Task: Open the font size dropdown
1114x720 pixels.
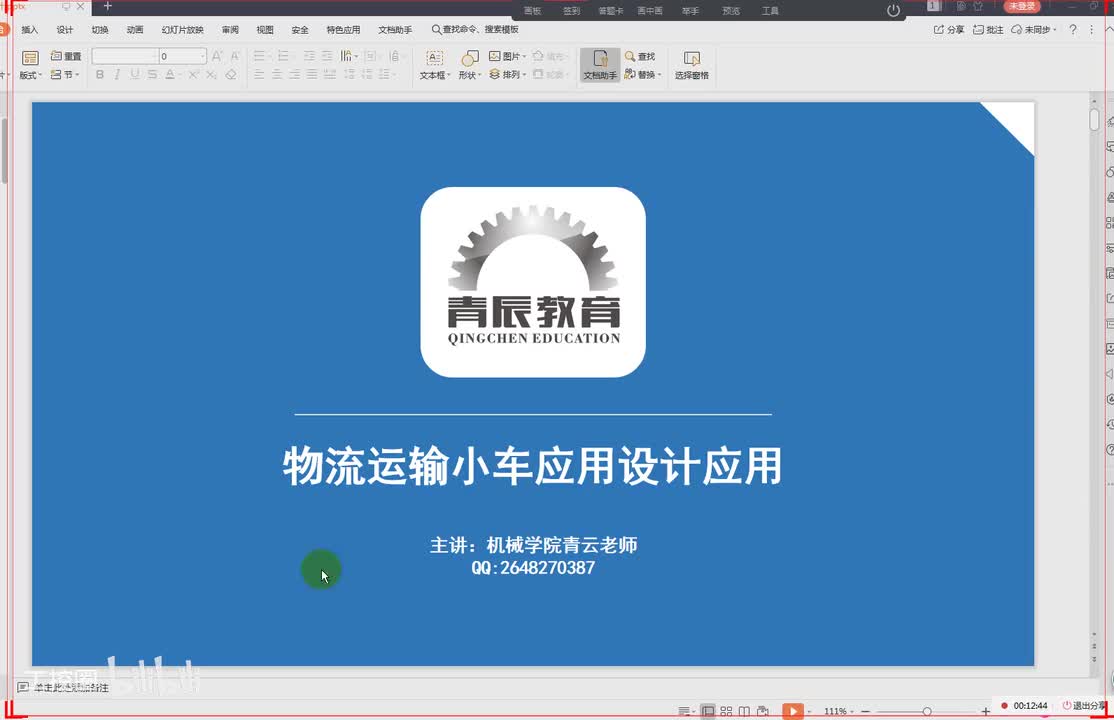Action: click(202, 56)
